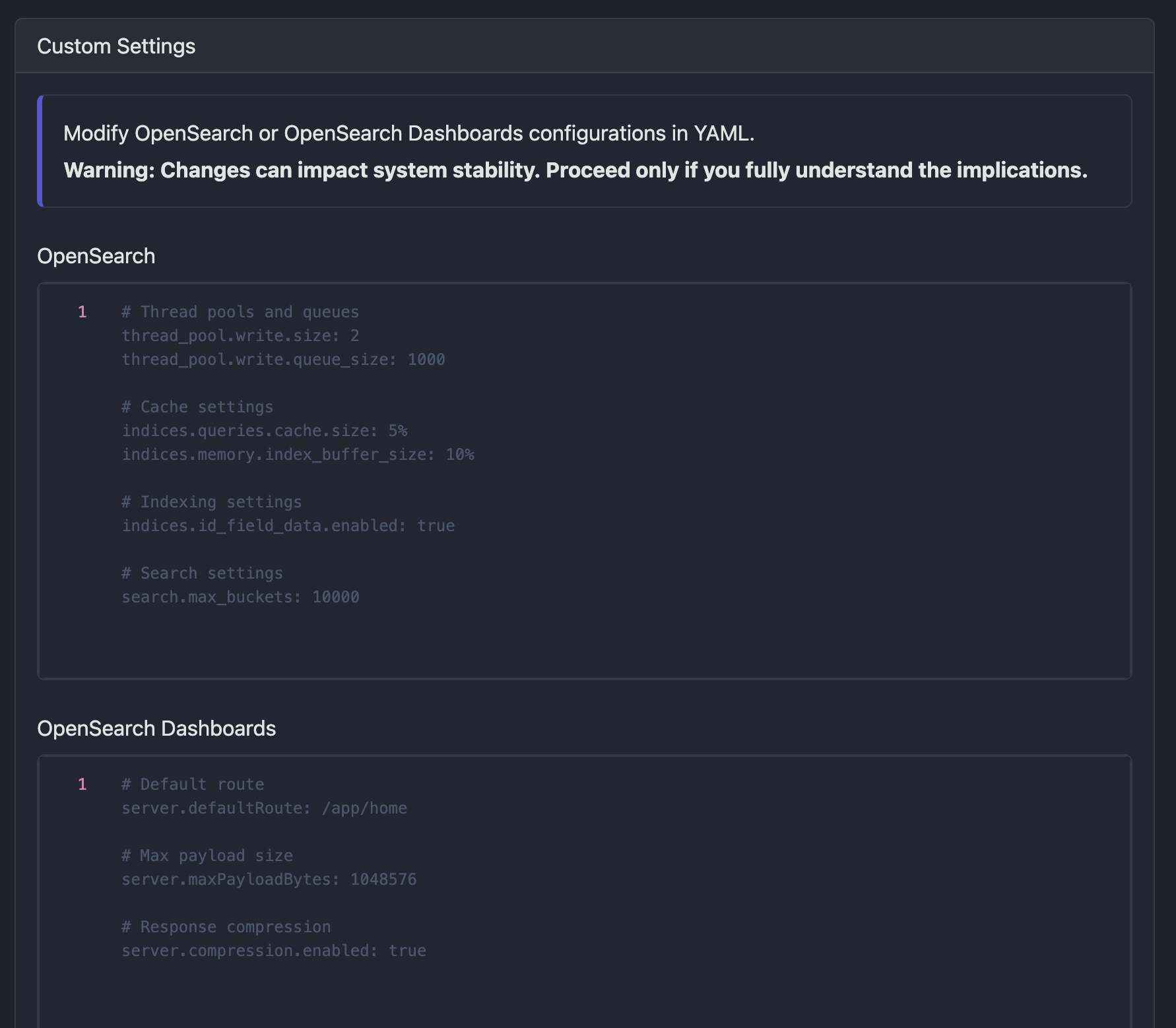Click the 'OpenSearch' section label
The width and height of the screenshot is (1176, 1028).
[x=96, y=256]
